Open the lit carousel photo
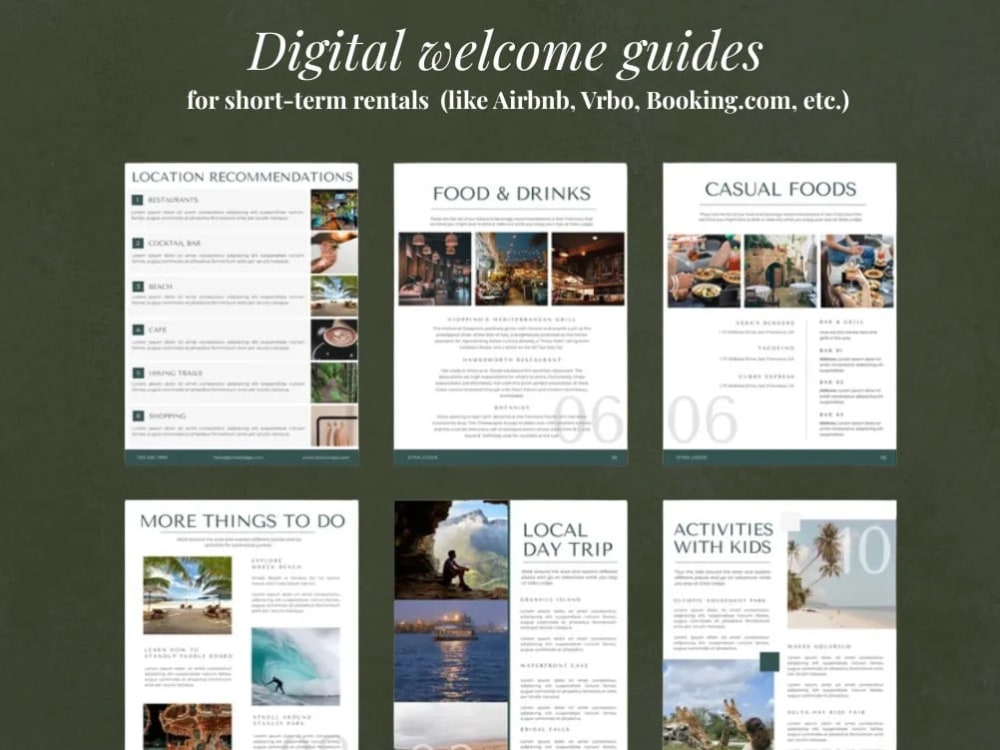Viewport: 1000px width, 750px height. 188,727
